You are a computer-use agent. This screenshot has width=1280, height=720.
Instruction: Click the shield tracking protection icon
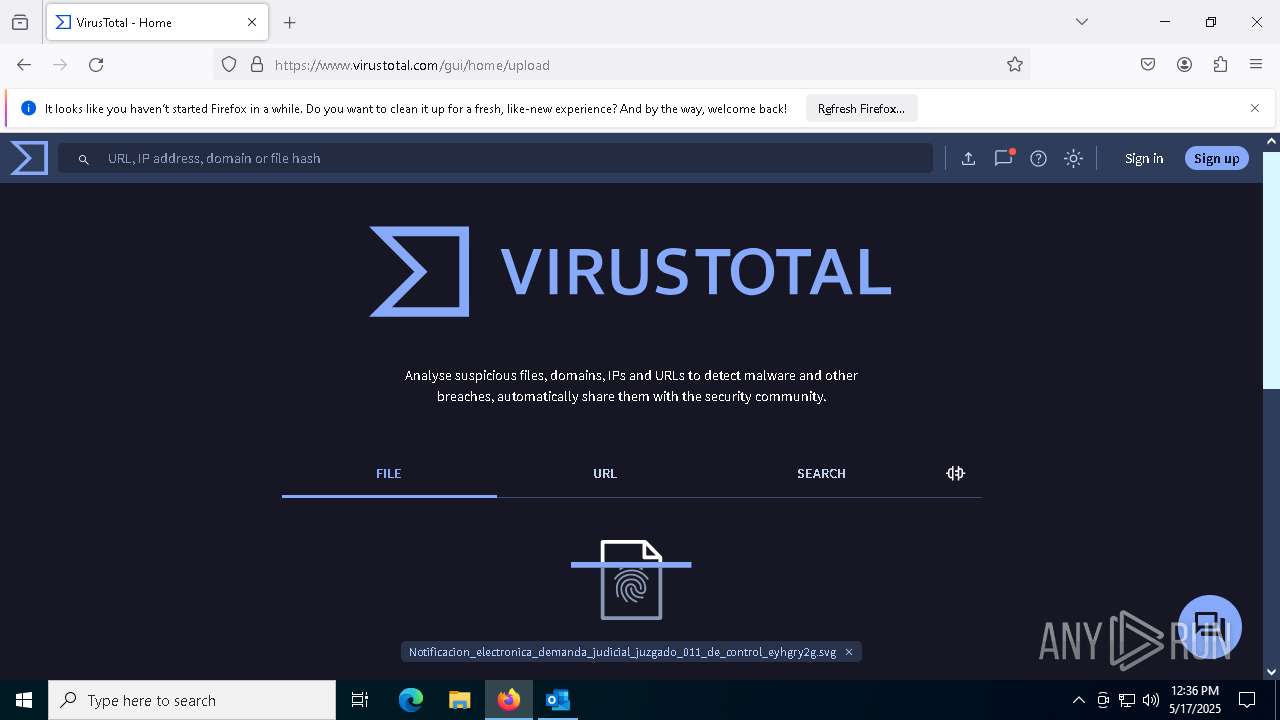[x=229, y=65]
